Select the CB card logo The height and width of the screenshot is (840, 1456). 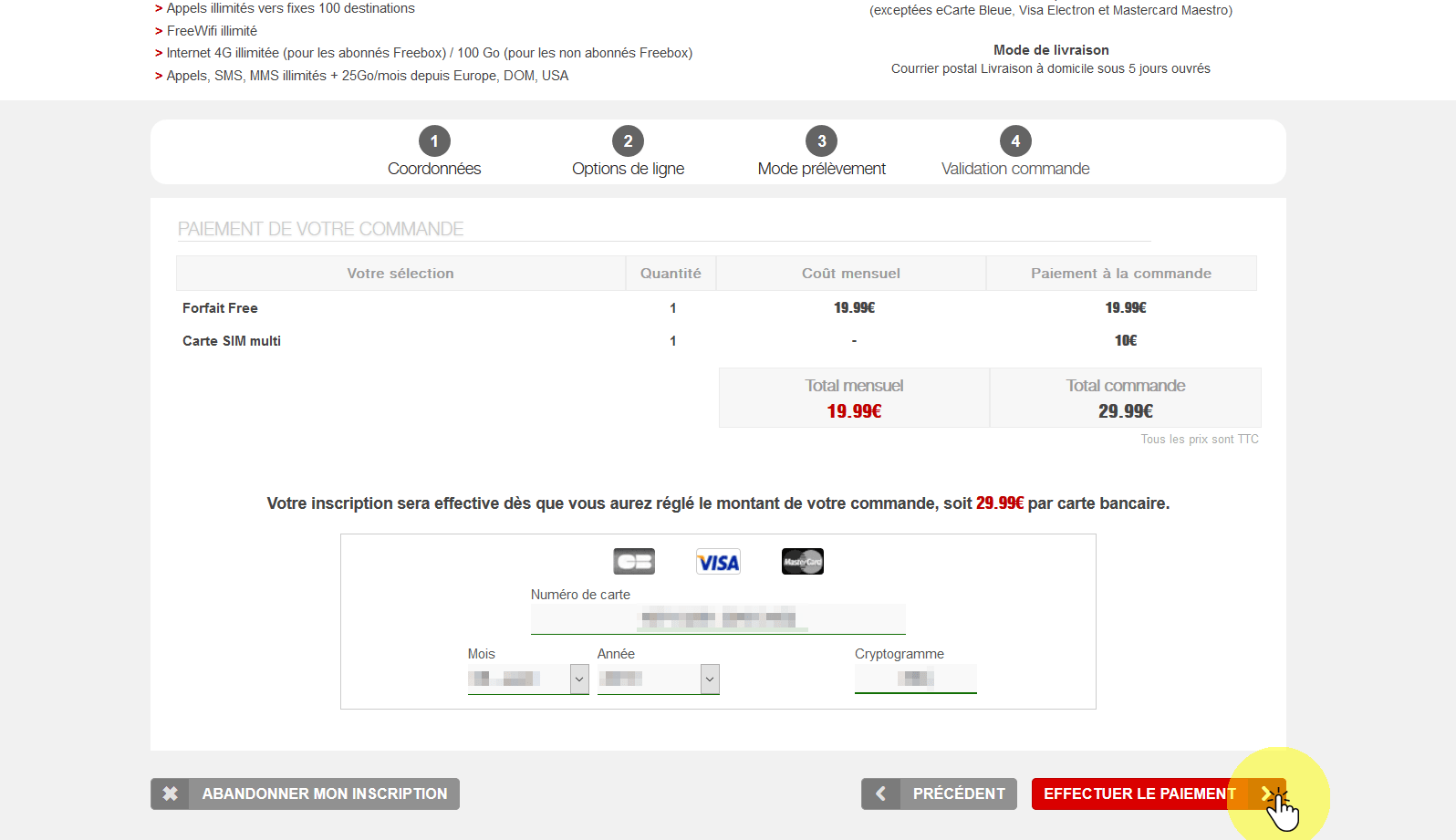click(634, 561)
